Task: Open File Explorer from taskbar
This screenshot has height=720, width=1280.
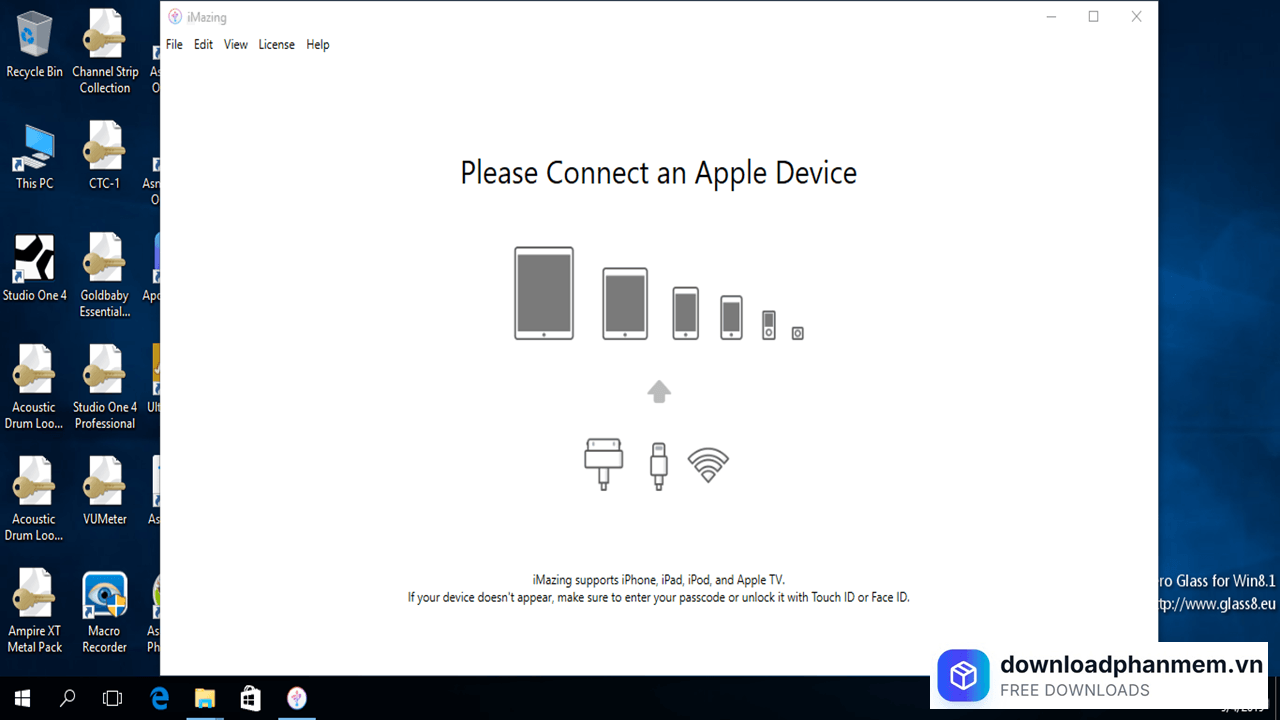Action: coord(205,698)
